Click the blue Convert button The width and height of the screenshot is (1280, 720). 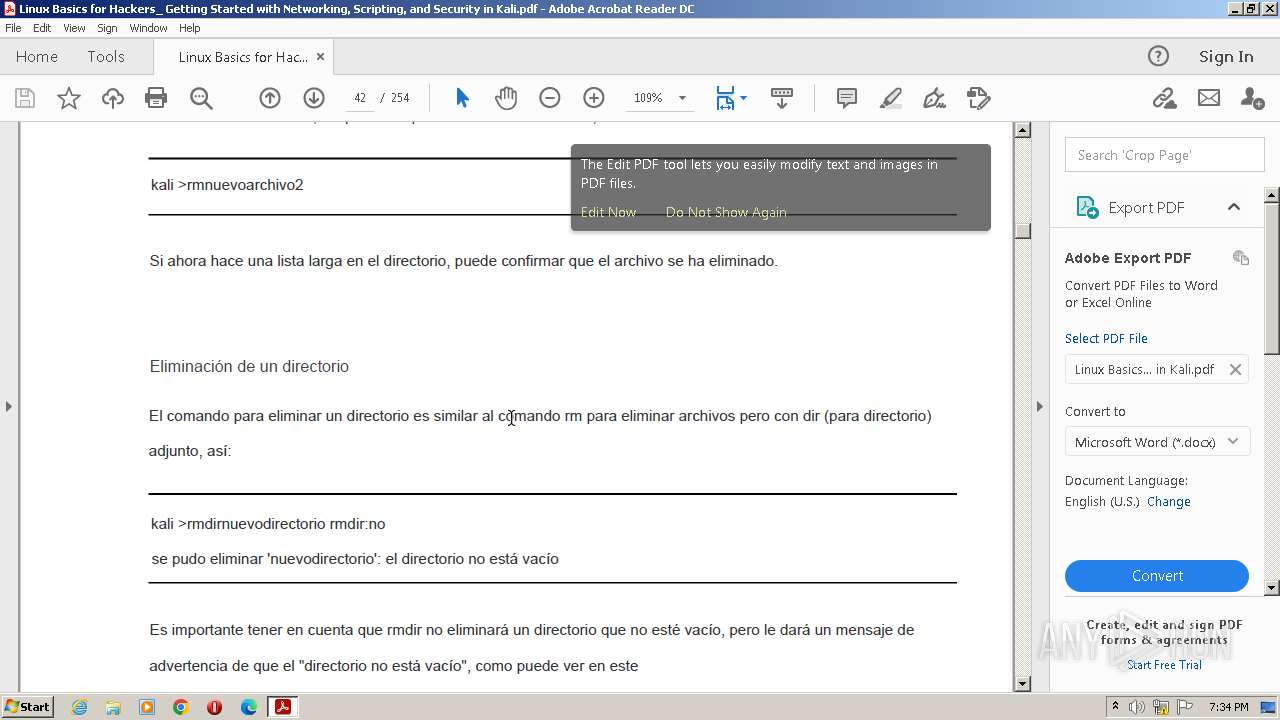point(1157,576)
